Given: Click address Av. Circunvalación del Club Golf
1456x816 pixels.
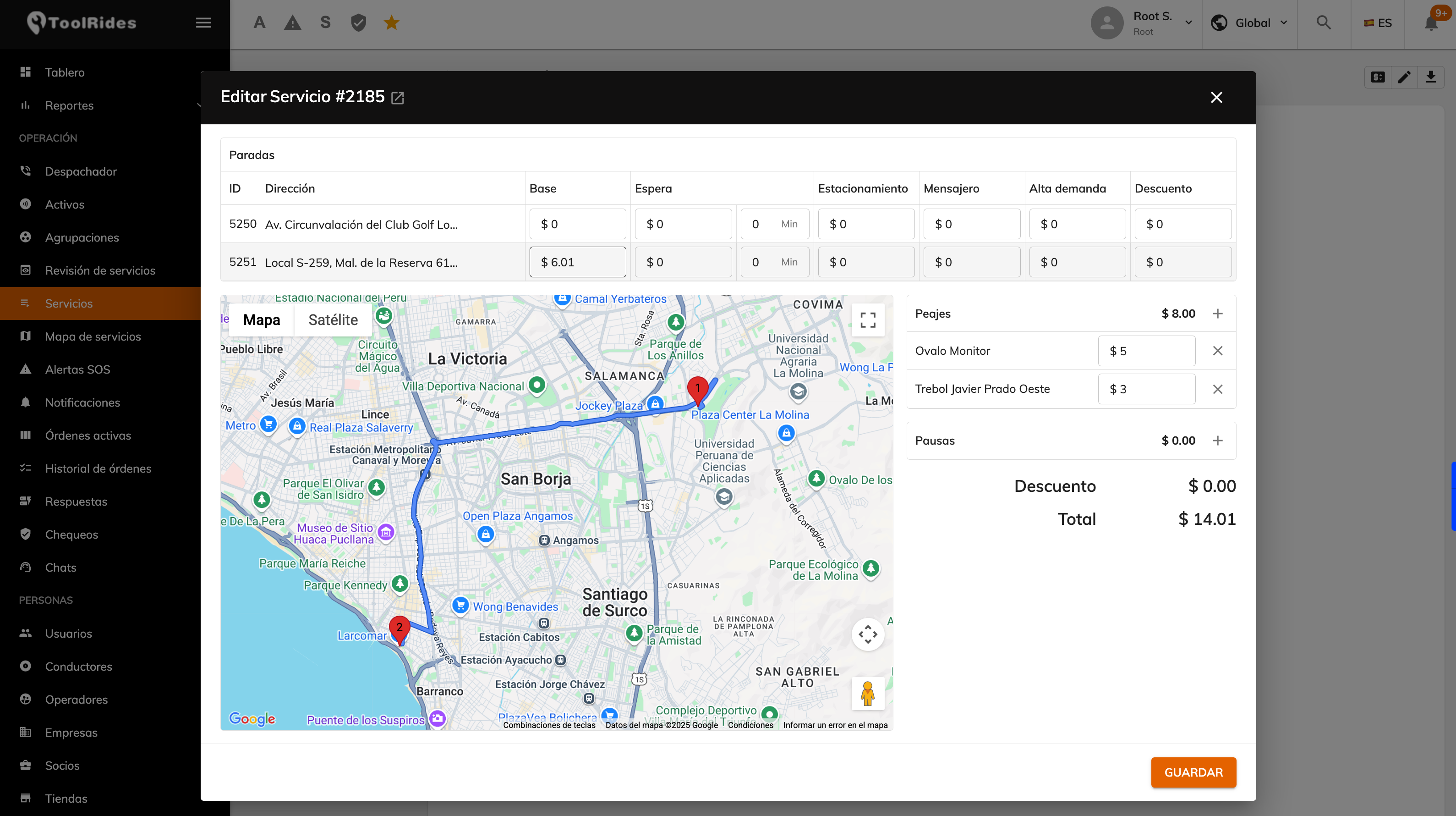Looking at the screenshot, I should 361,225.
